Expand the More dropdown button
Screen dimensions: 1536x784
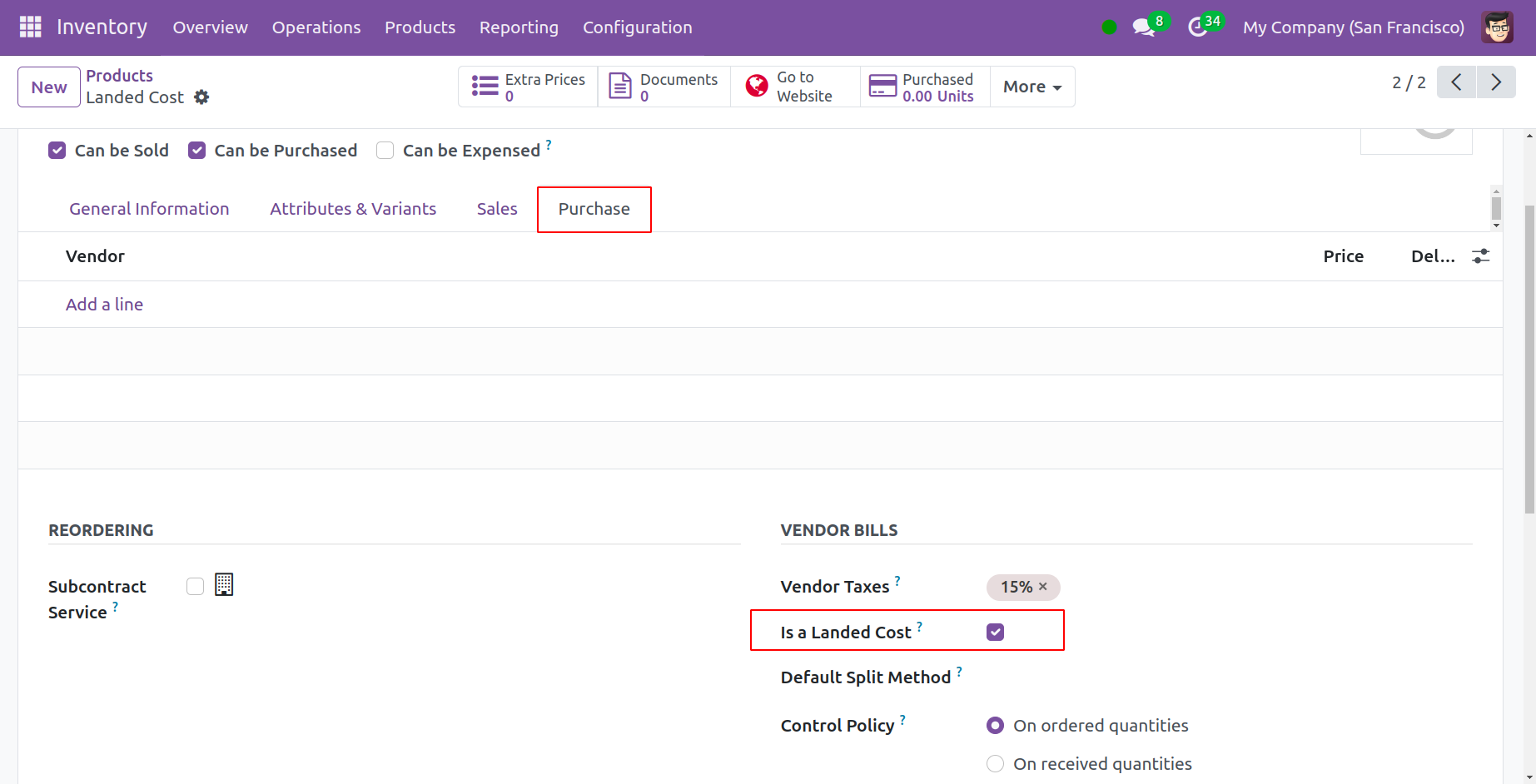tap(1031, 87)
